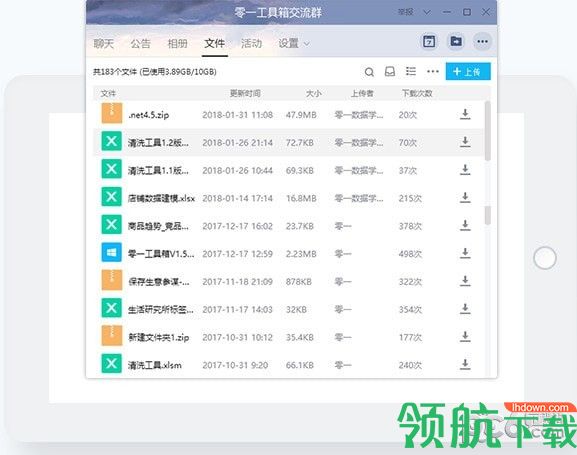
Task: Select the 文件 tab
Action: pos(215,43)
